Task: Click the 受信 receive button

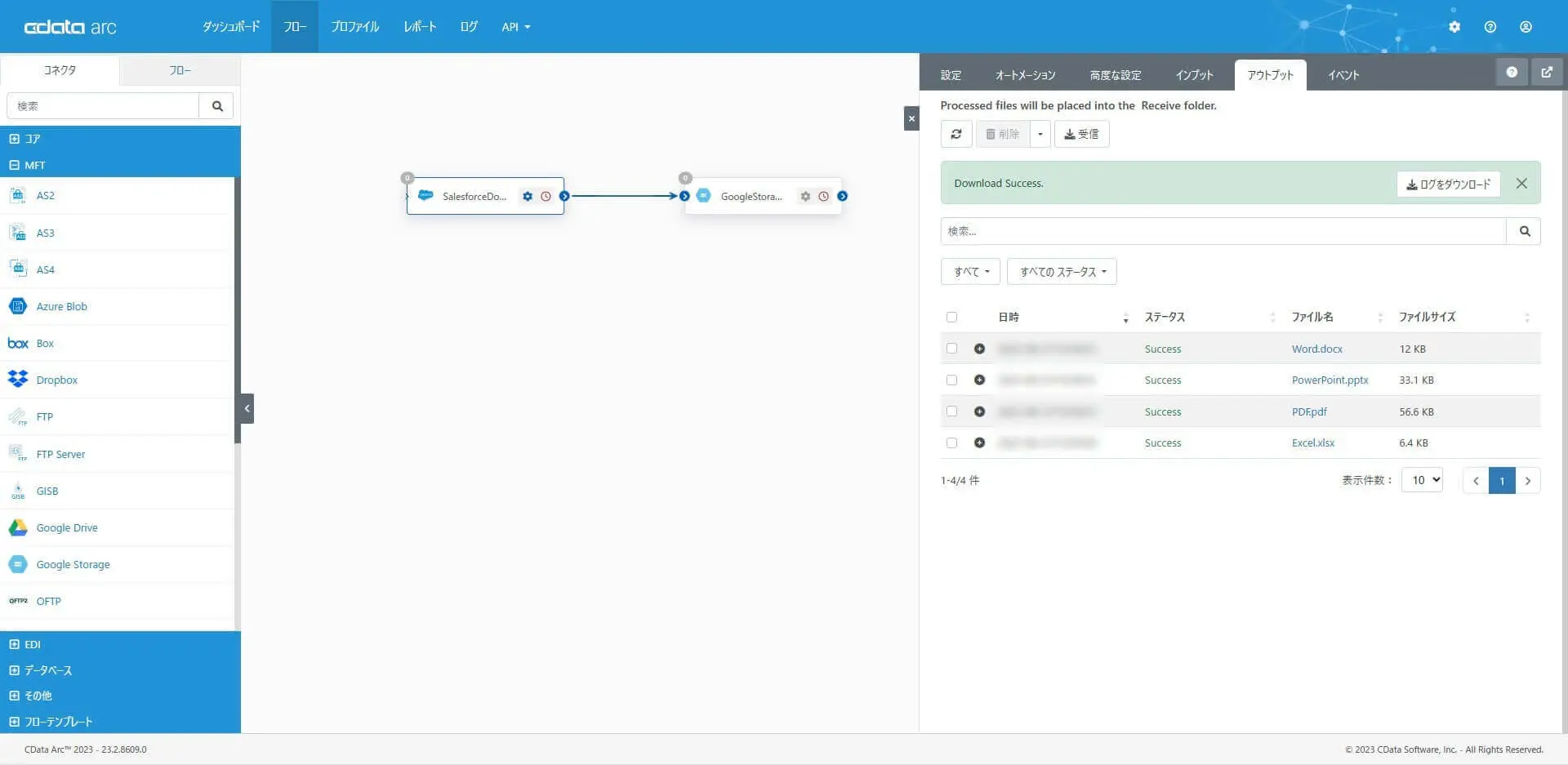Action: point(1081,134)
